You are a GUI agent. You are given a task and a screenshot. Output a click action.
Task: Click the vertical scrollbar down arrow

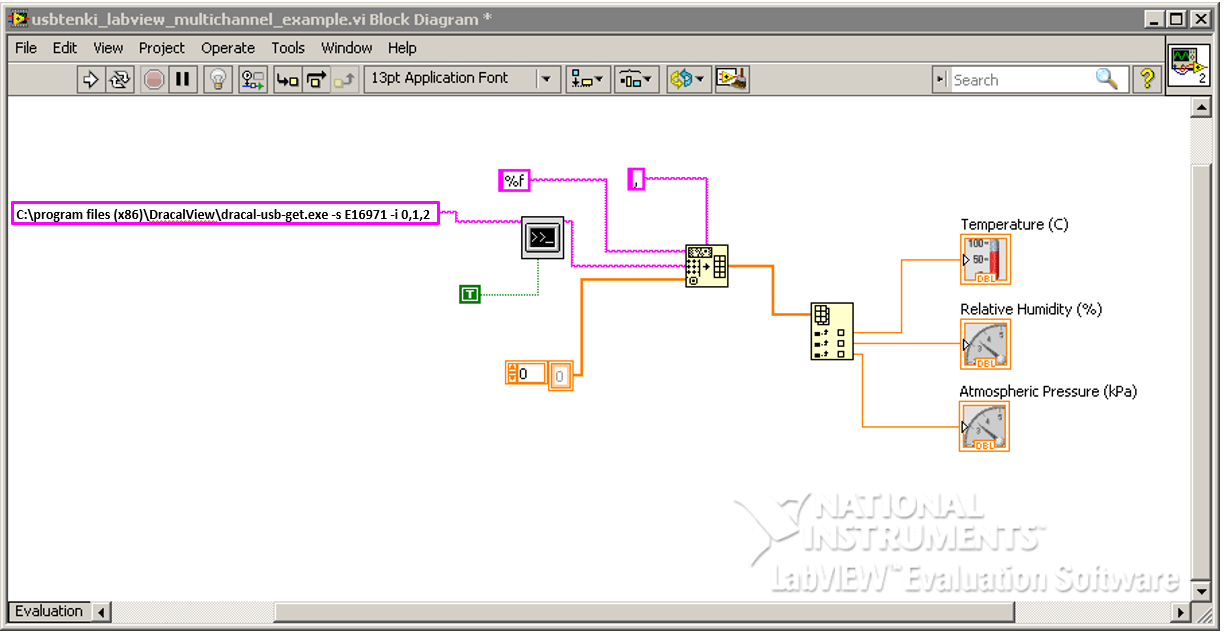[1201, 592]
